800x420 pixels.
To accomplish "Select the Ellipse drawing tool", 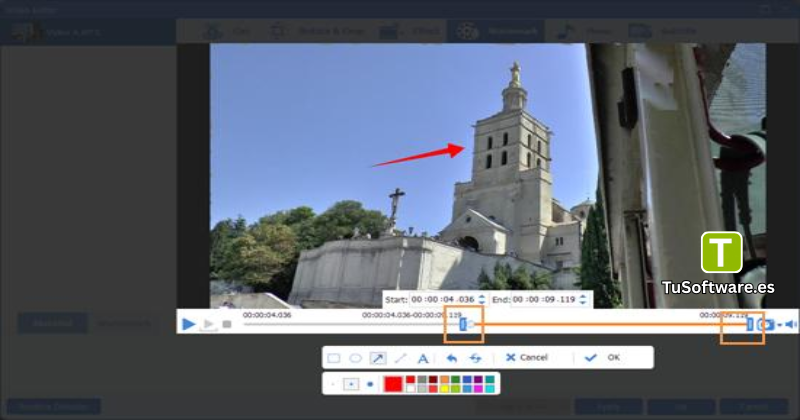I will (355, 358).
